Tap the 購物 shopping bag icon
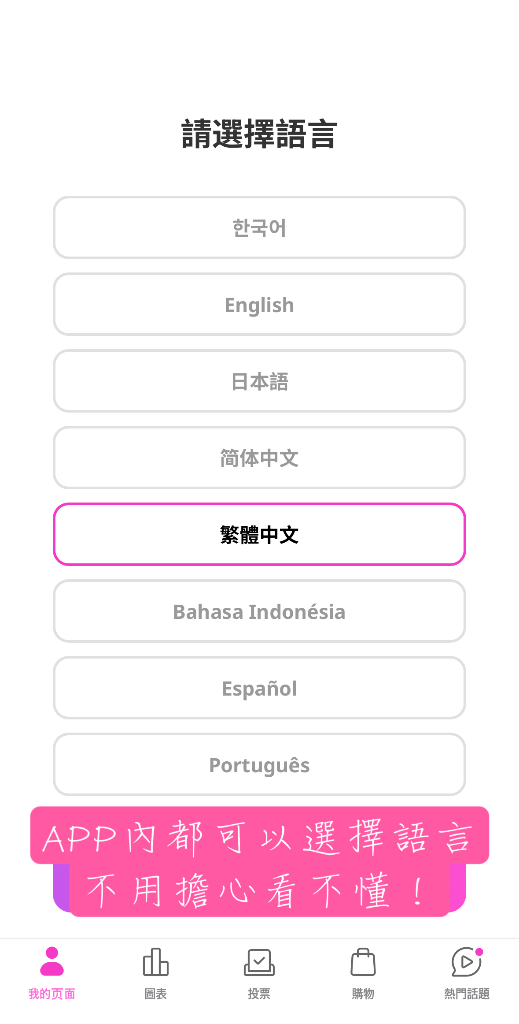This screenshot has height=1024, width=519. click(x=363, y=962)
